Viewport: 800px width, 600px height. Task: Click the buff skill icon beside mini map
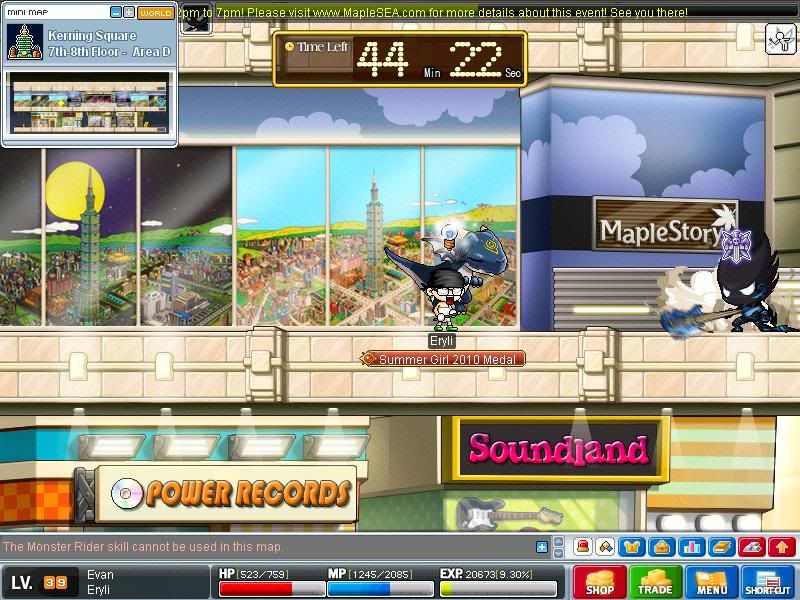point(196,19)
